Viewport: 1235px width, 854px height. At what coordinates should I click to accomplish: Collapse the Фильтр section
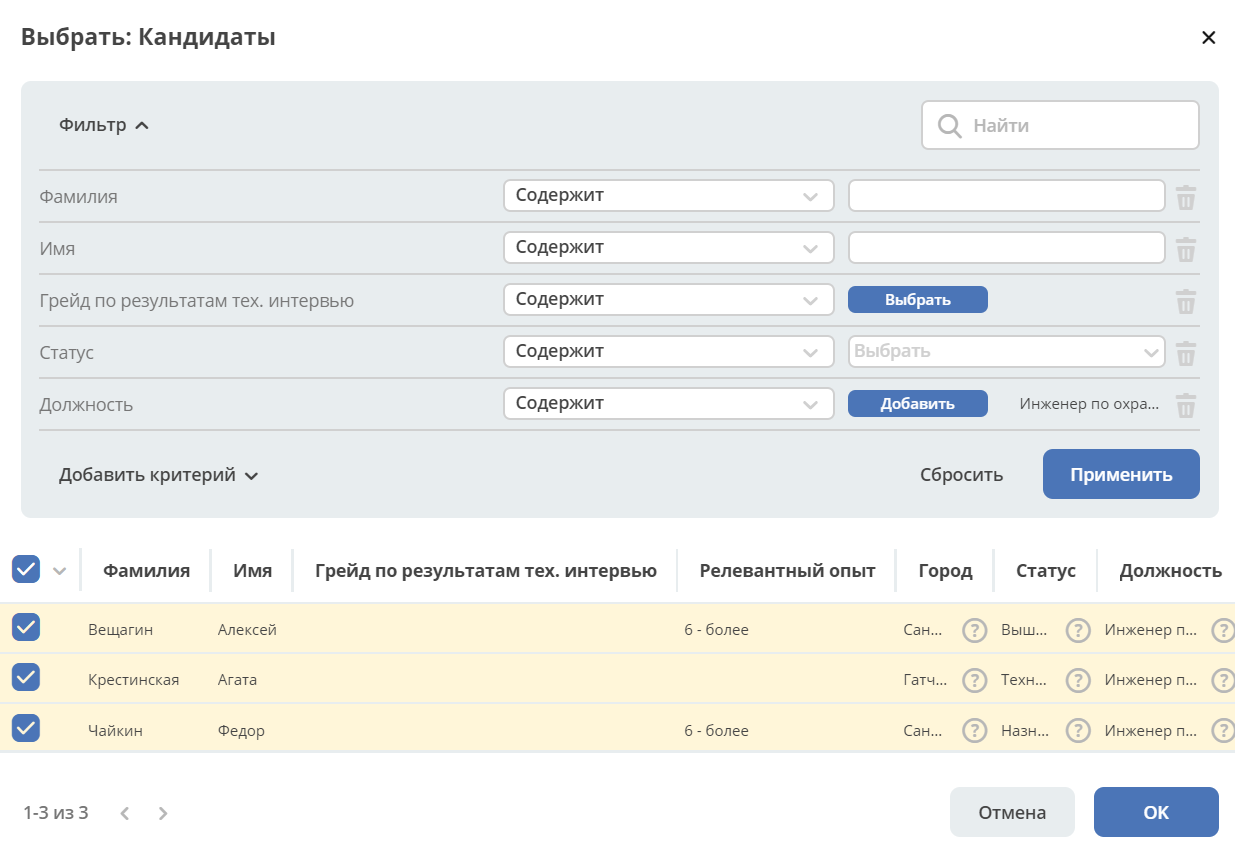104,125
